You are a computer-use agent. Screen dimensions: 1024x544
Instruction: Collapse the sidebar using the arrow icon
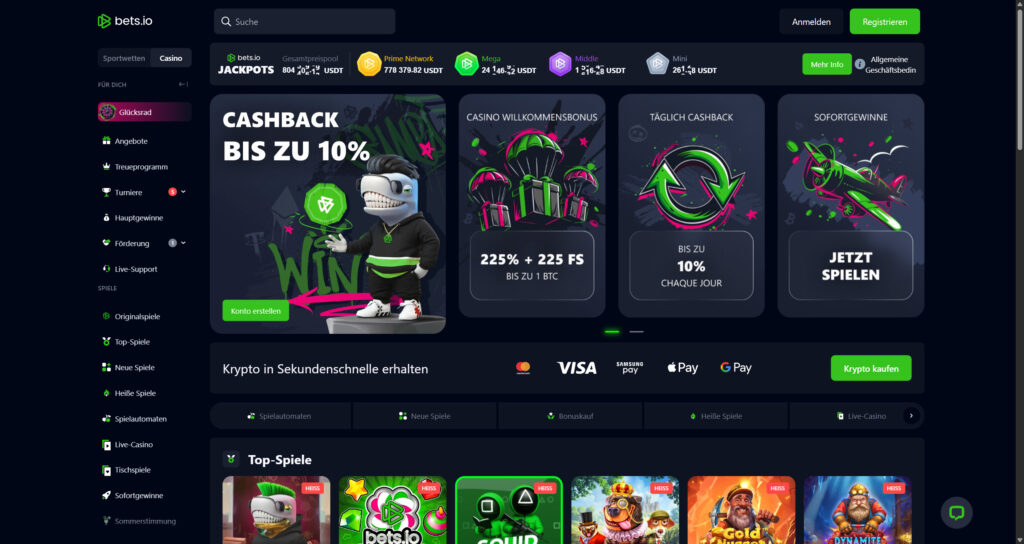click(184, 84)
